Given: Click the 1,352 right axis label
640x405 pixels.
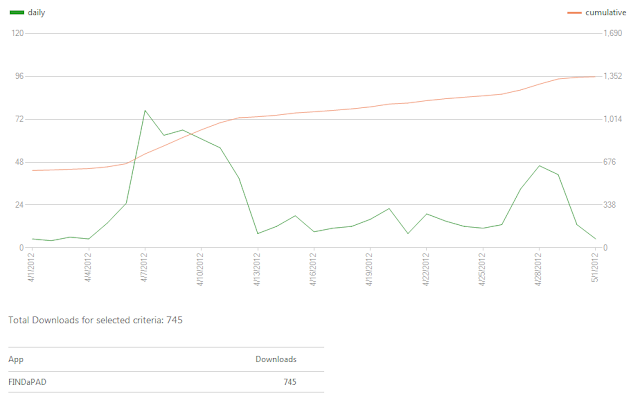Looking at the screenshot, I should coord(613,76).
